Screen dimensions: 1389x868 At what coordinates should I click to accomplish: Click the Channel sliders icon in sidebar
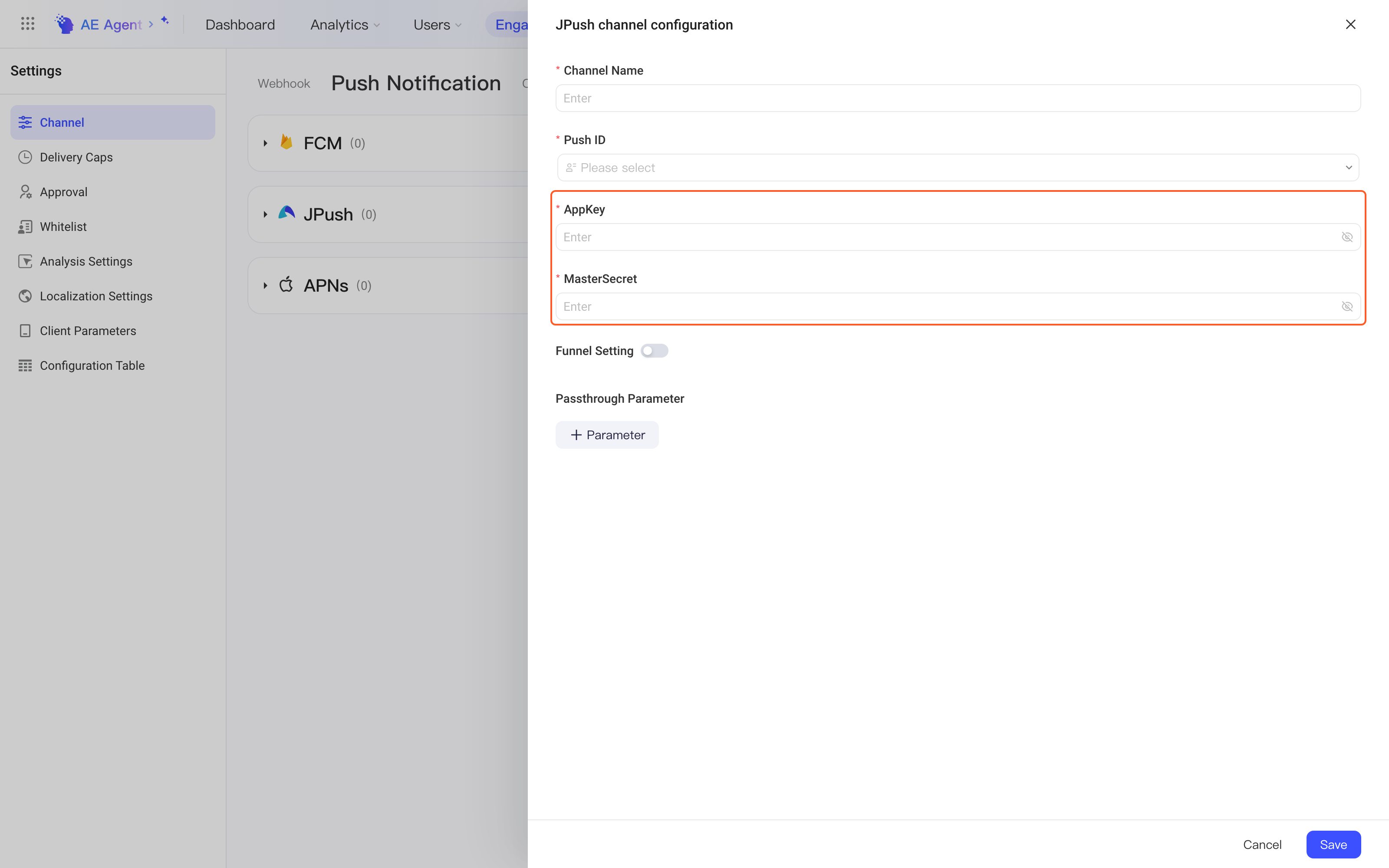coord(25,122)
